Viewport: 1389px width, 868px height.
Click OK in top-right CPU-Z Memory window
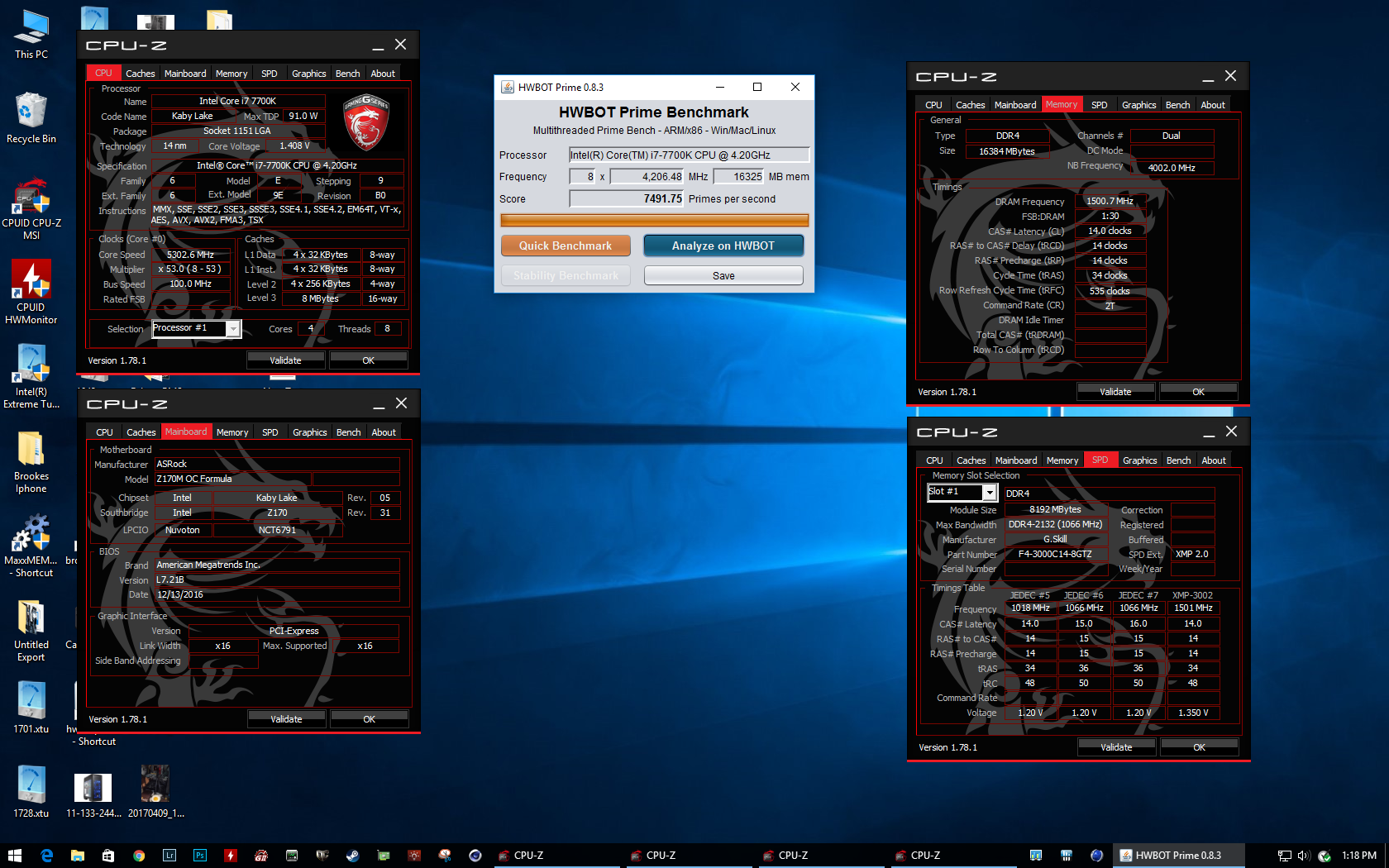click(1199, 392)
